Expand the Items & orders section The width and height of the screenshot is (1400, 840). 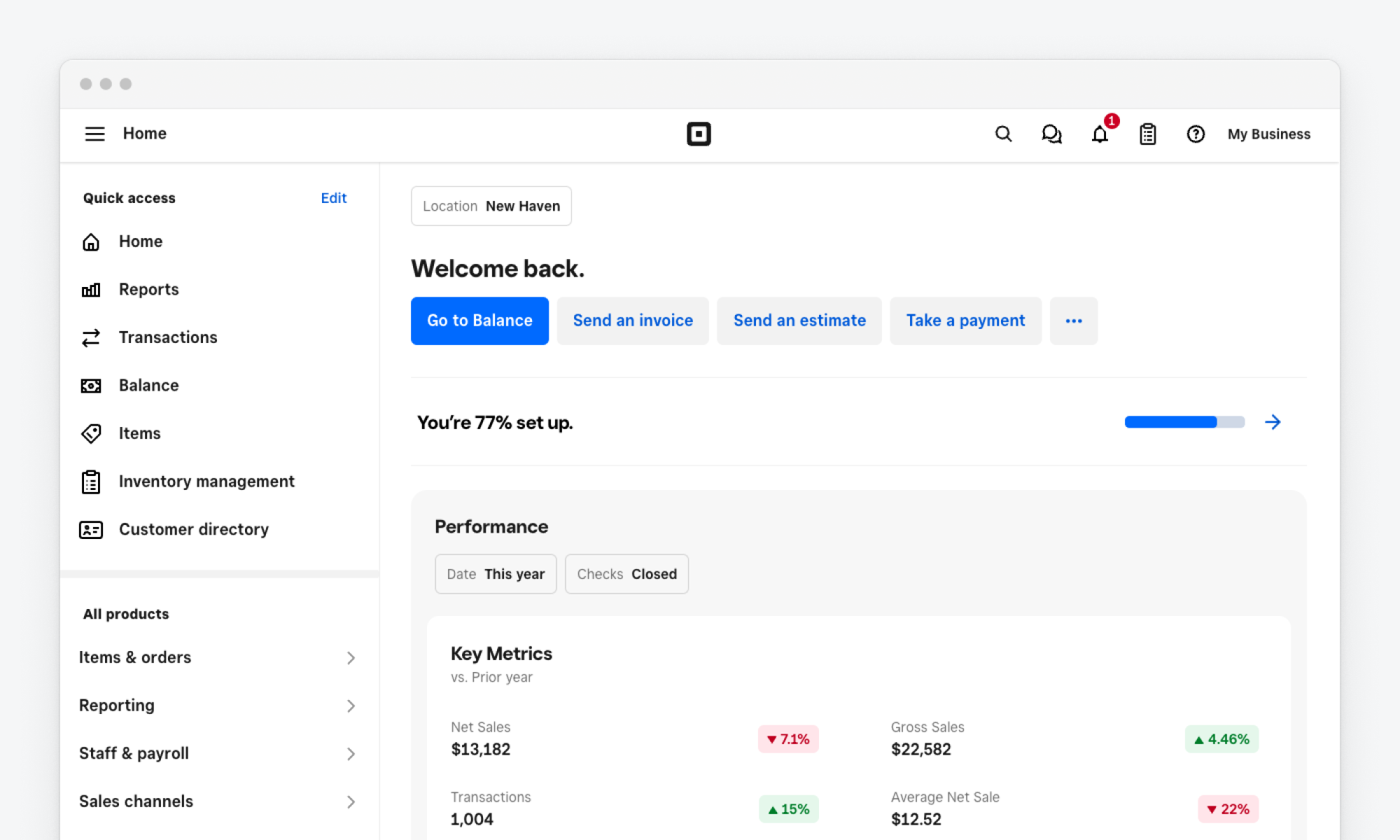(x=218, y=657)
